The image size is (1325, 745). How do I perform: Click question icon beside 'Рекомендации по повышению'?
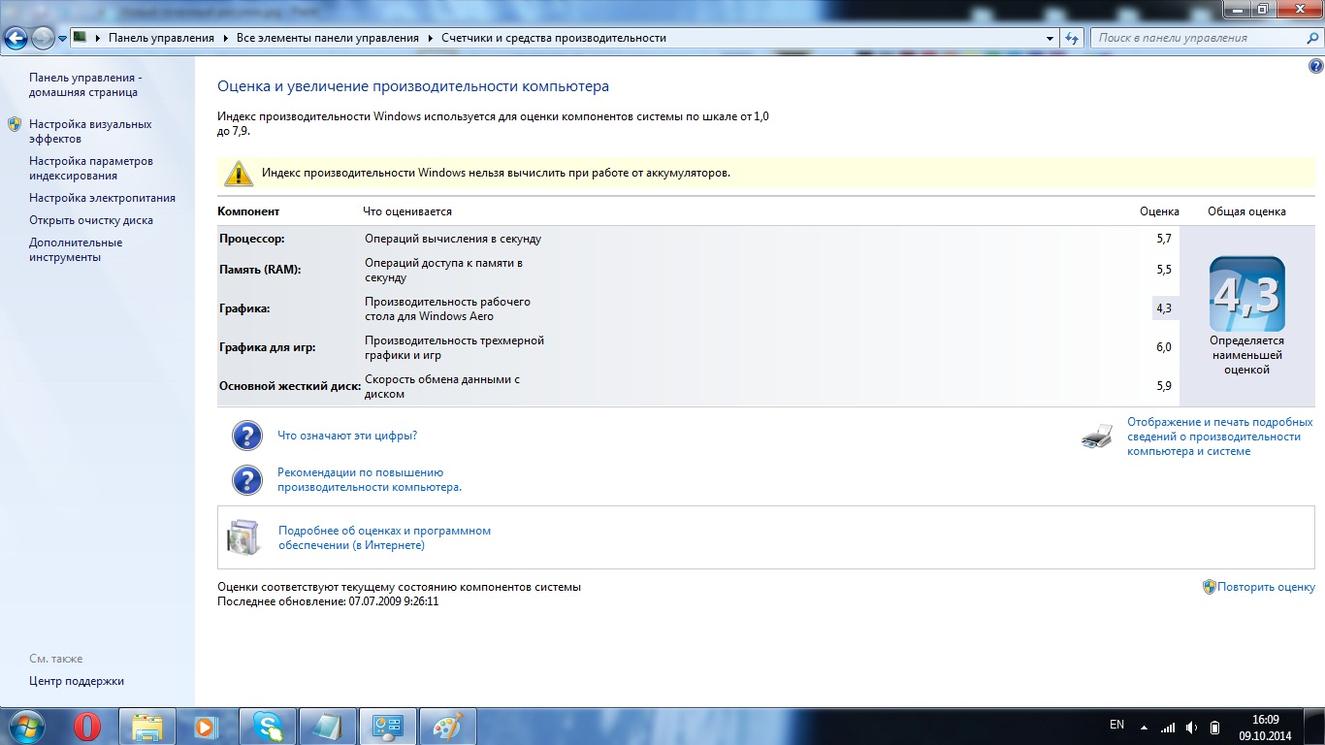pyautogui.click(x=247, y=480)
